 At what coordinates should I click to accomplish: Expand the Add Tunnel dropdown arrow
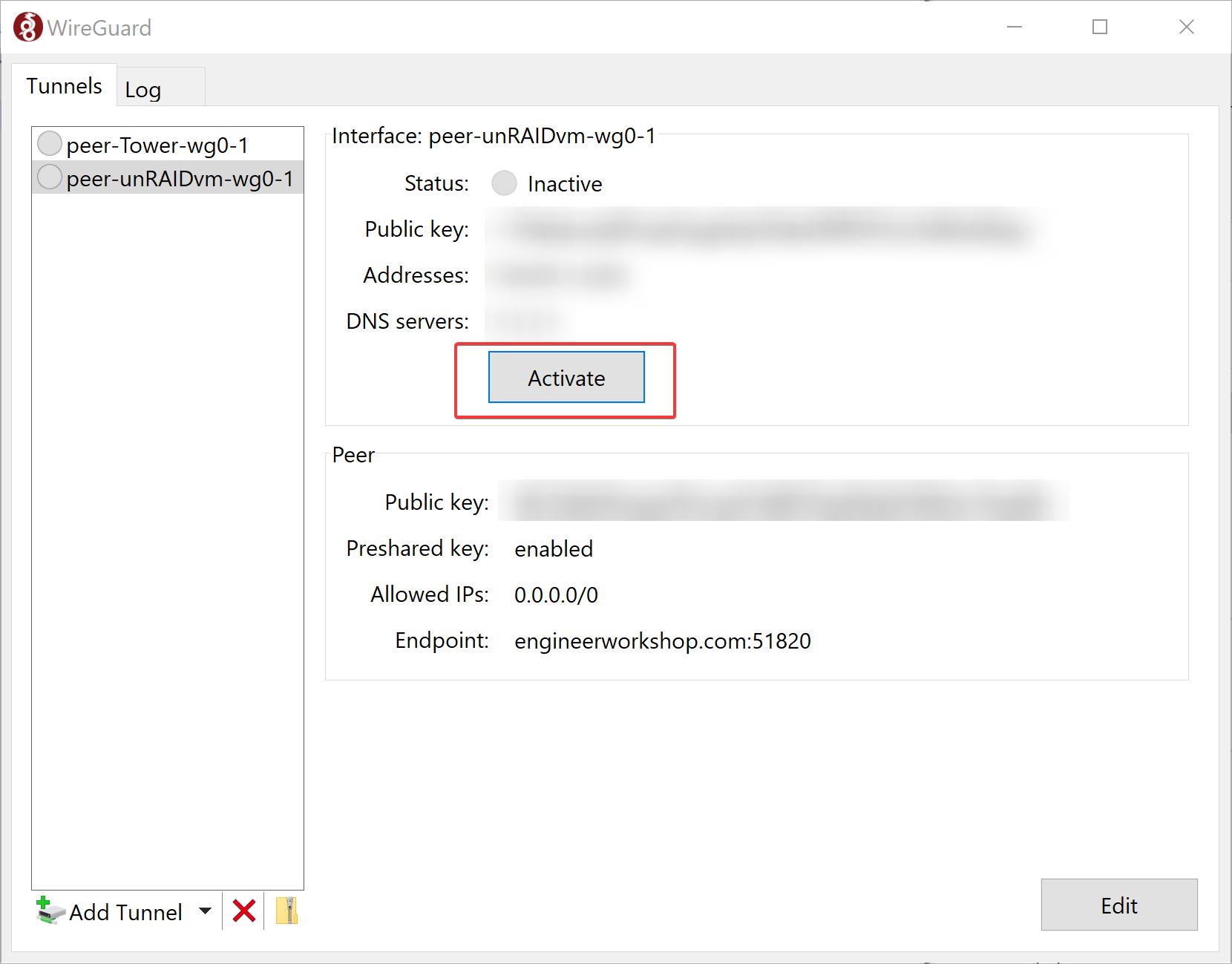coord(206,911)
